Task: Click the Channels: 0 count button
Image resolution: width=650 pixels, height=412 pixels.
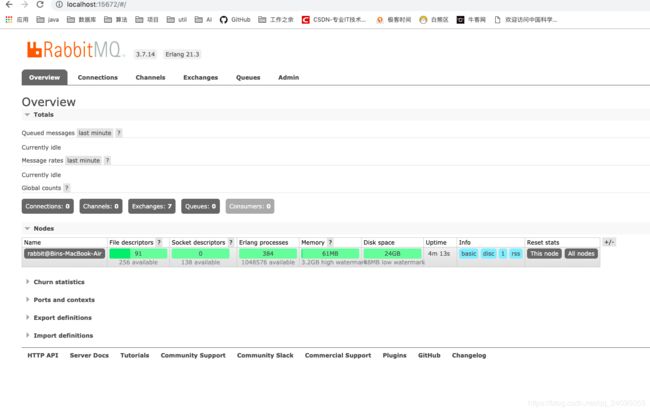Action: click(x=101, y=206)
